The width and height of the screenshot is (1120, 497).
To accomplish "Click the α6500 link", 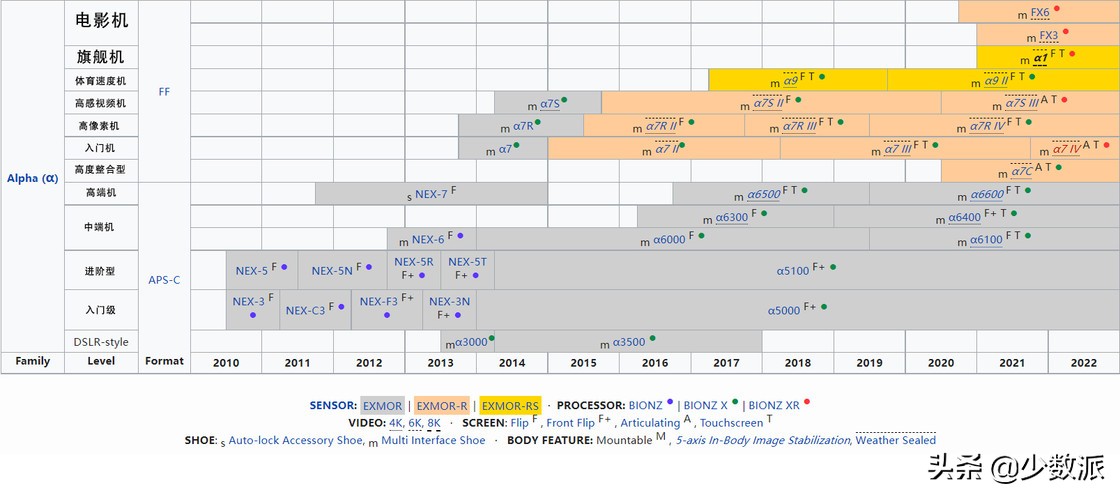I will coord(764,194).
